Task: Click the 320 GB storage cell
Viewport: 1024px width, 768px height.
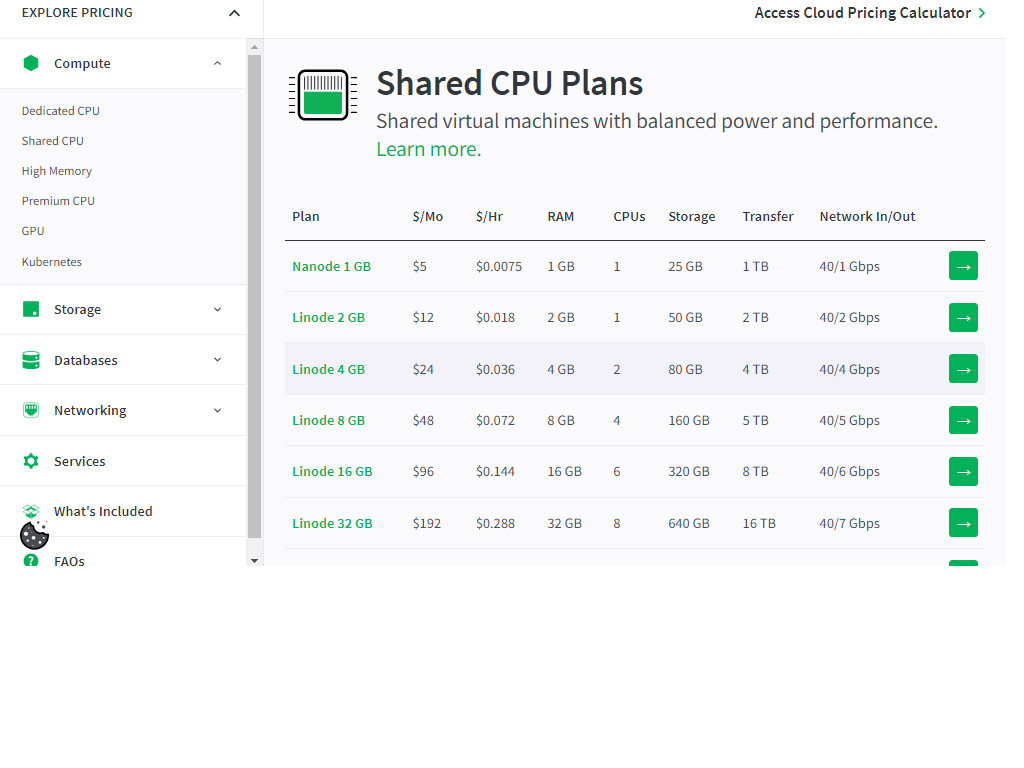Action: pyautogui.click(x=689, y=472)
